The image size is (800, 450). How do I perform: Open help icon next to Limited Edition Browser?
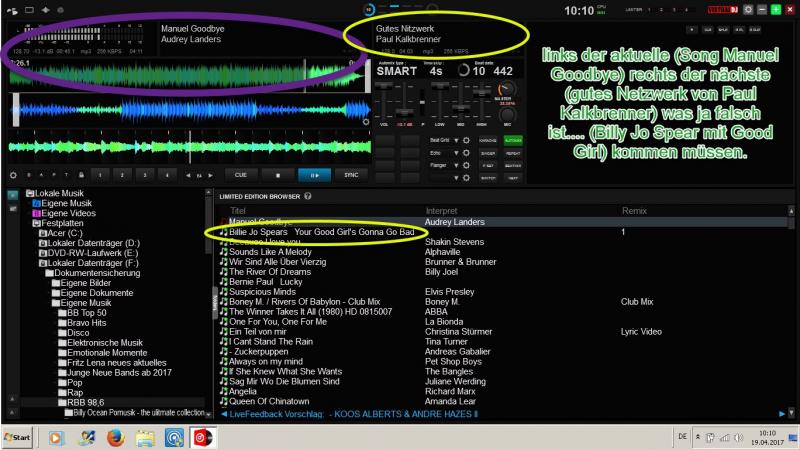[x=308, y=196]
